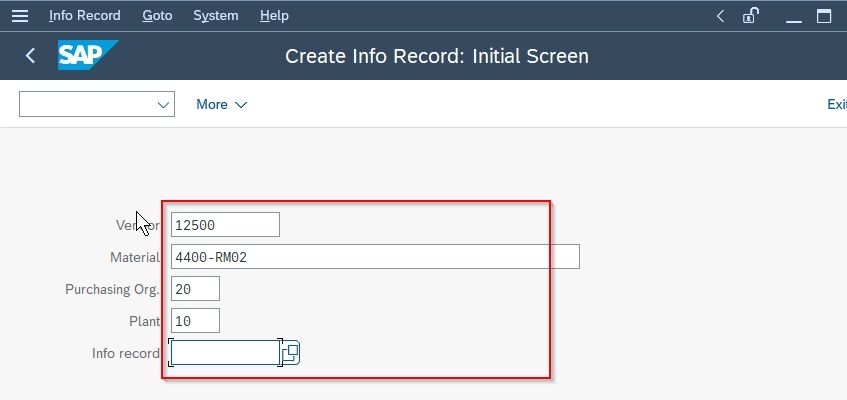Click the back arrow beside SAP logo
Viewport: 847px width, 400px height.
tap(30, 55)
